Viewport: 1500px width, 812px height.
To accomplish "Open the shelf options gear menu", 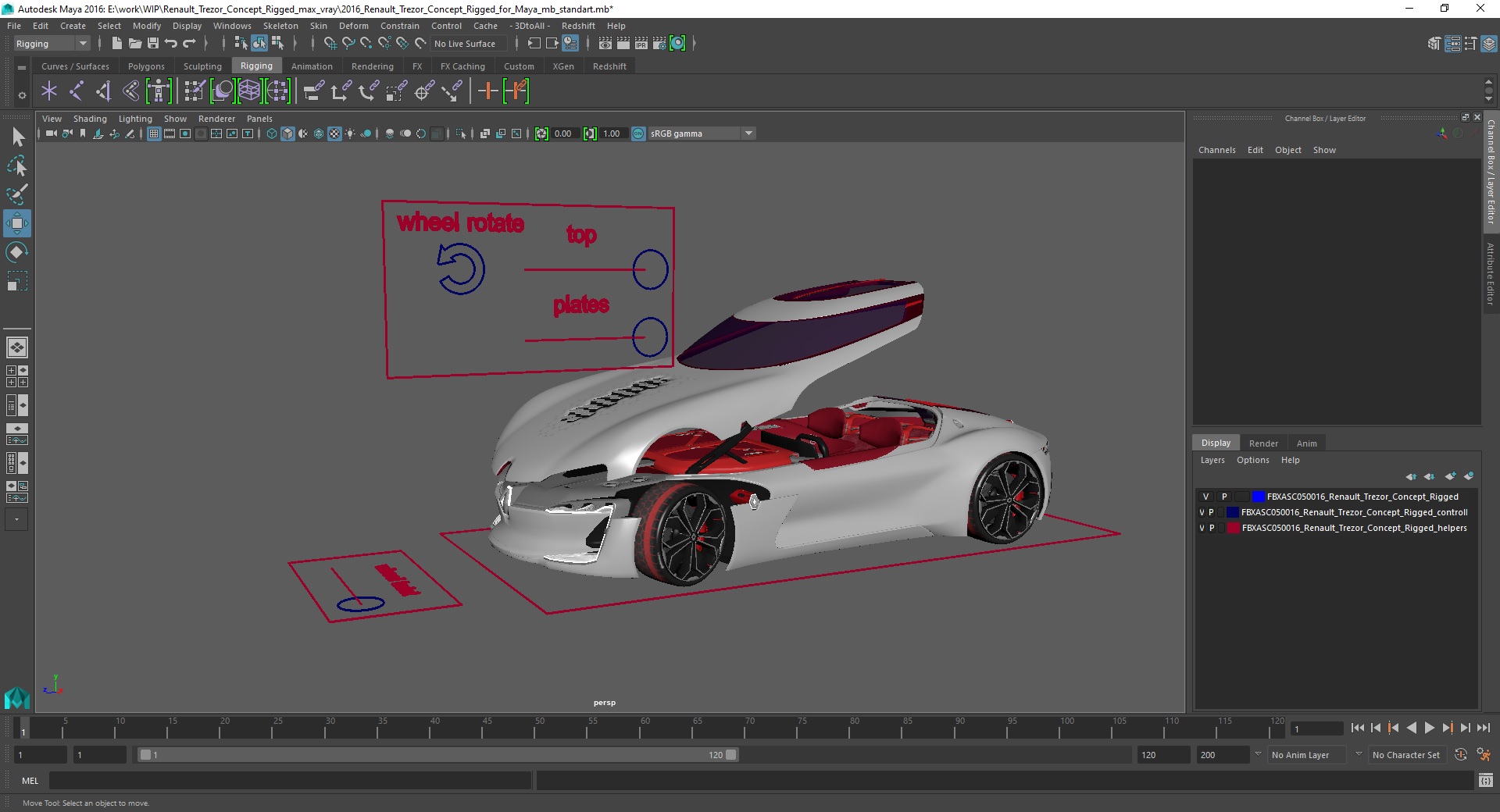I will click(22, 95).
